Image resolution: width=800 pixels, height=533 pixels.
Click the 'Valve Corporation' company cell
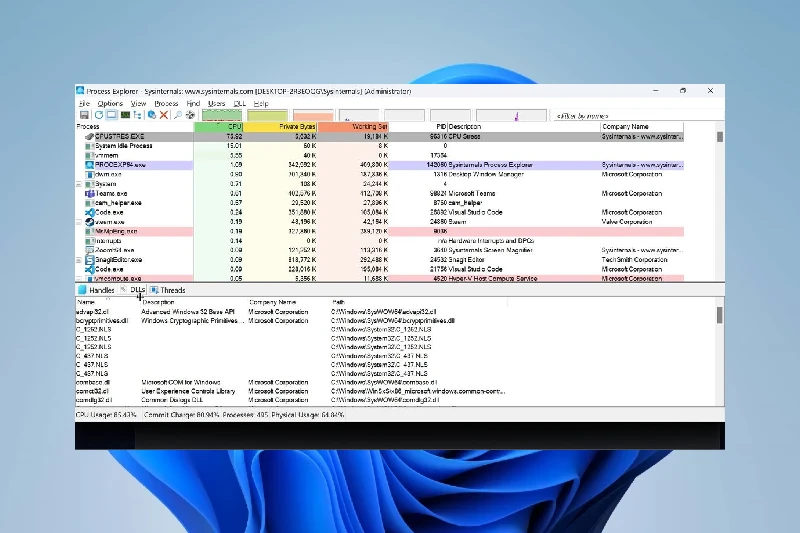coord(627,222)
